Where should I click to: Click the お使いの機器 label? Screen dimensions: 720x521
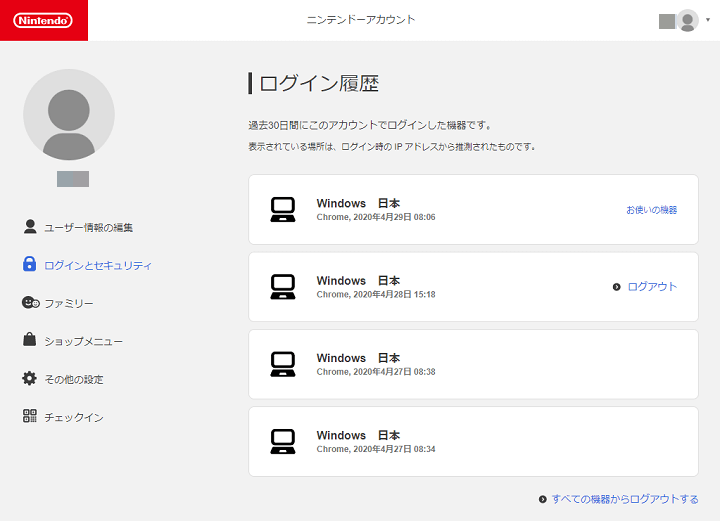click(x=652, y=210)
